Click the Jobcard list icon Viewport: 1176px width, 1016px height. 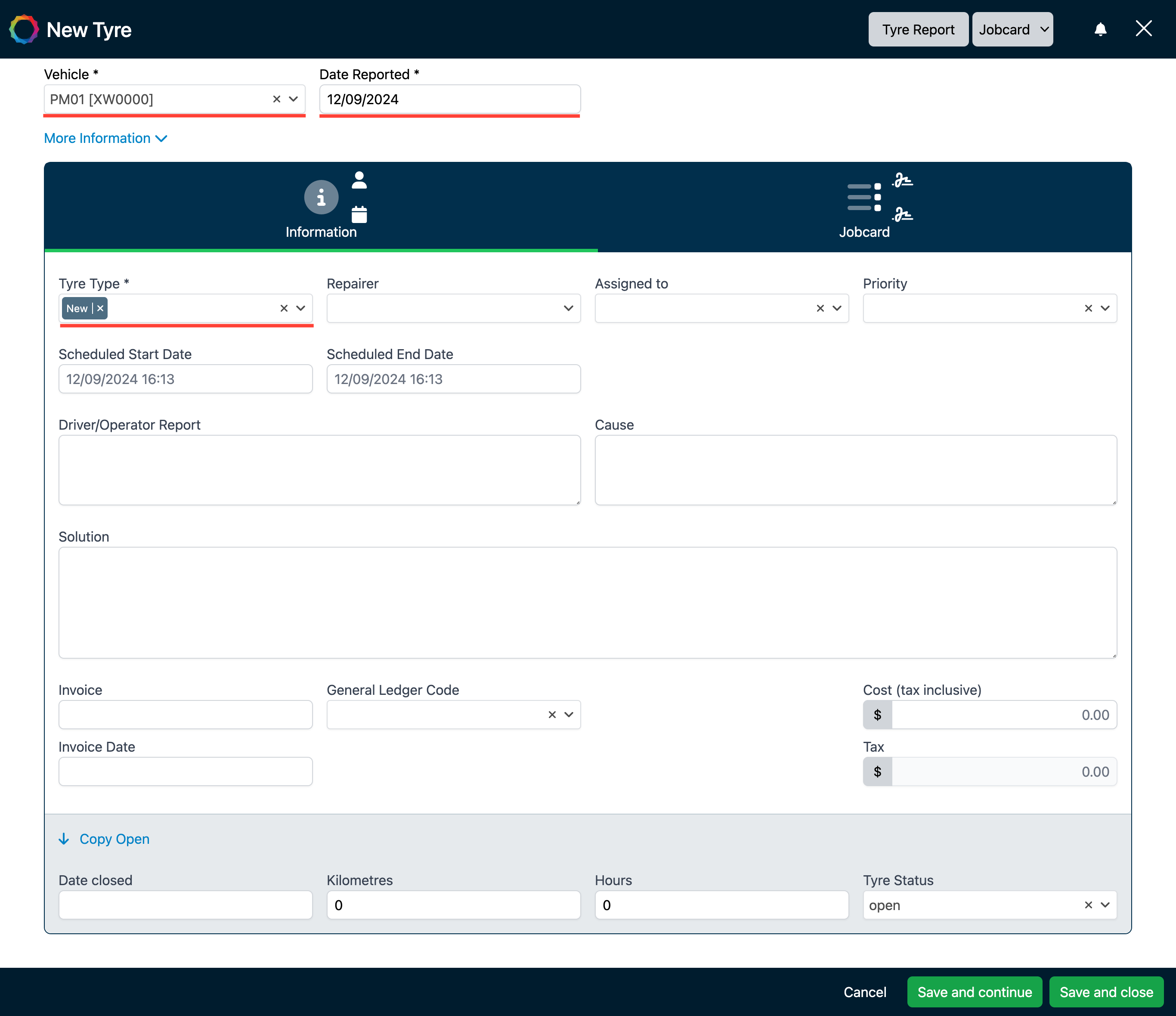(864, 198)
